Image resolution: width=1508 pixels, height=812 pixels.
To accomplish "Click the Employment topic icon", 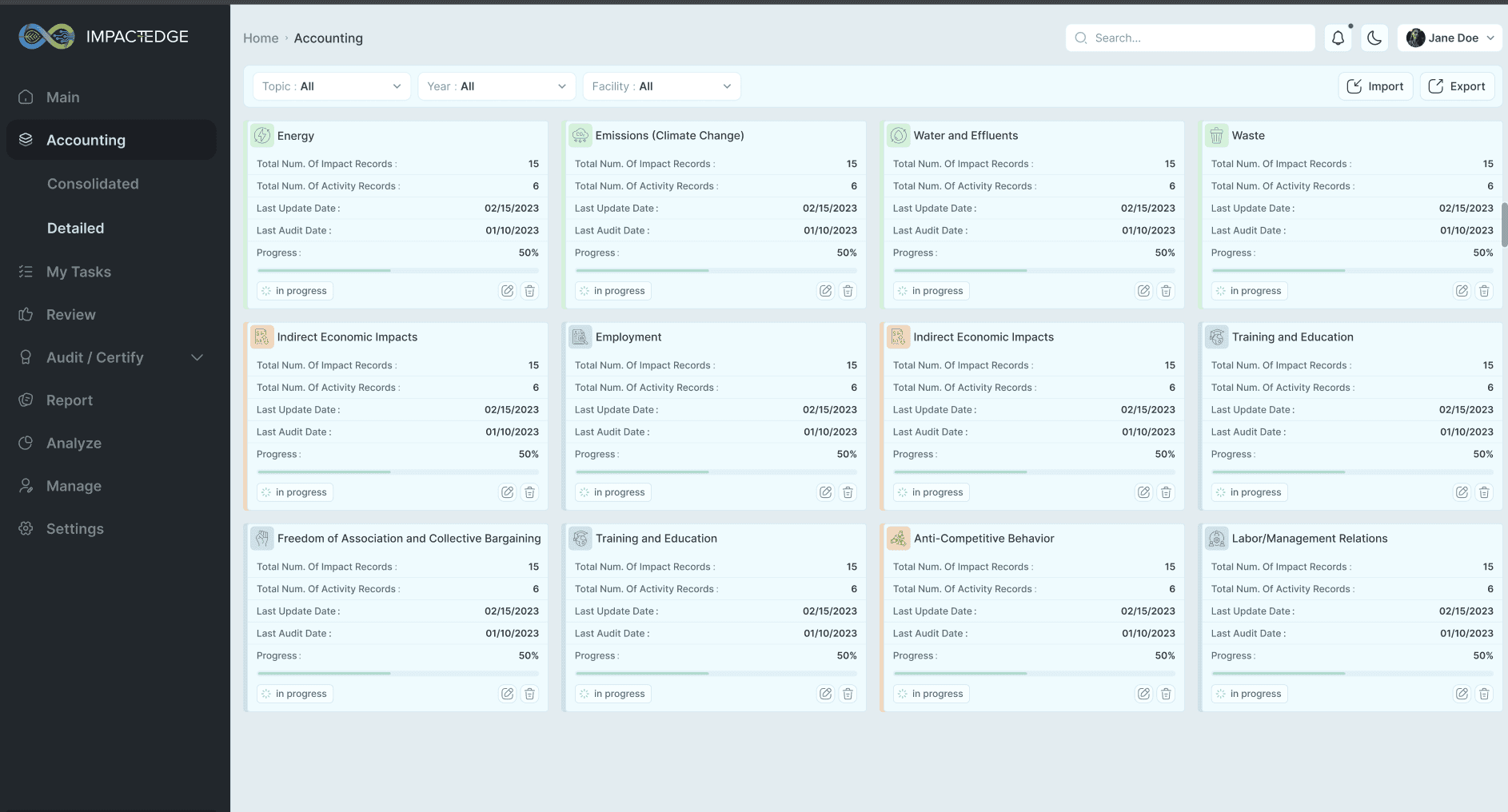I will [580, 337].
